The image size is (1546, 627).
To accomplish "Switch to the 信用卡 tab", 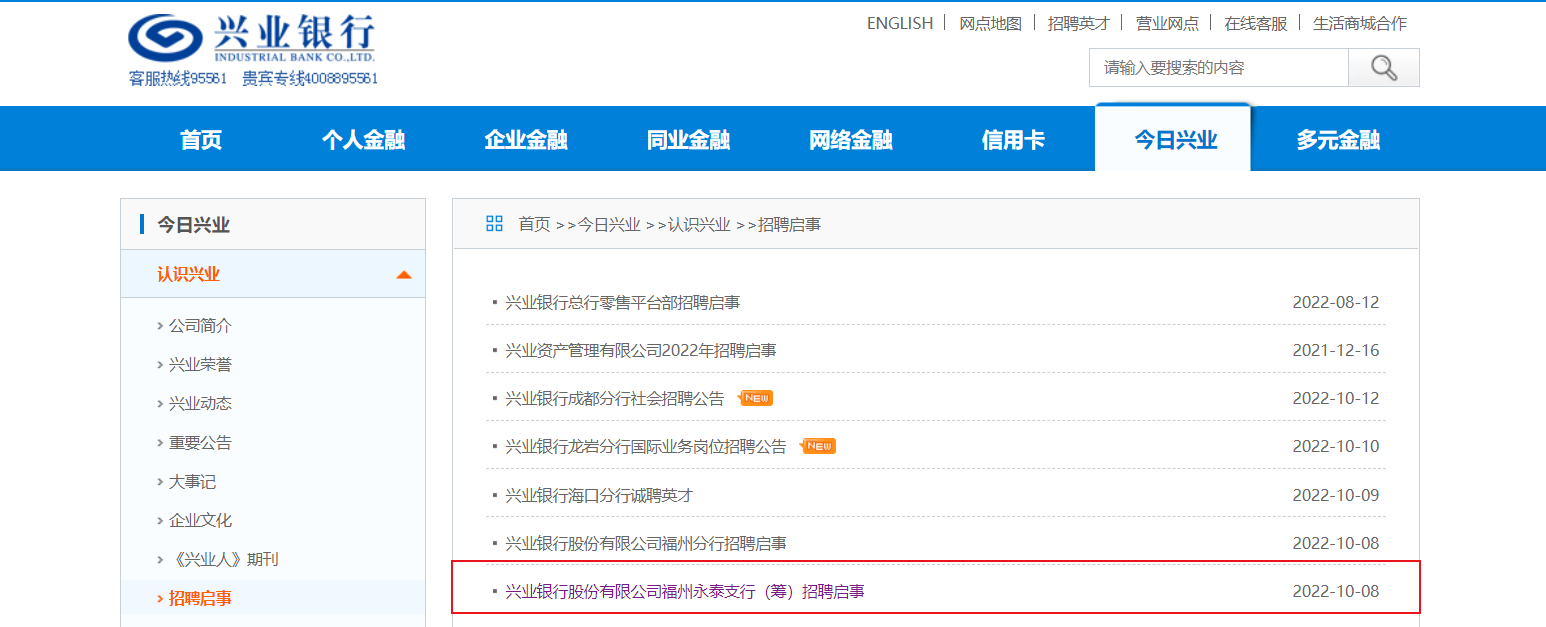I will (x=1013, y=140).
